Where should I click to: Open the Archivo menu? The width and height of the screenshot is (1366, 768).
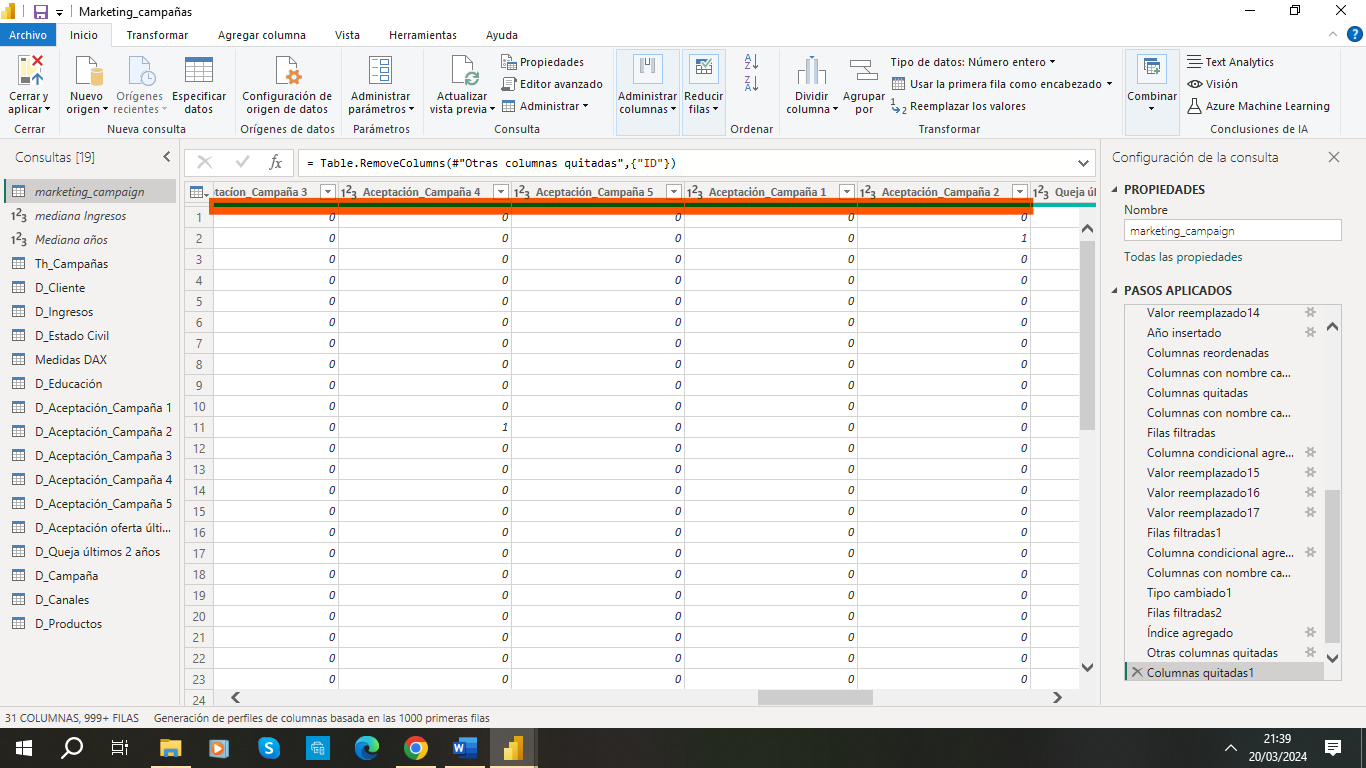(28, 34)
